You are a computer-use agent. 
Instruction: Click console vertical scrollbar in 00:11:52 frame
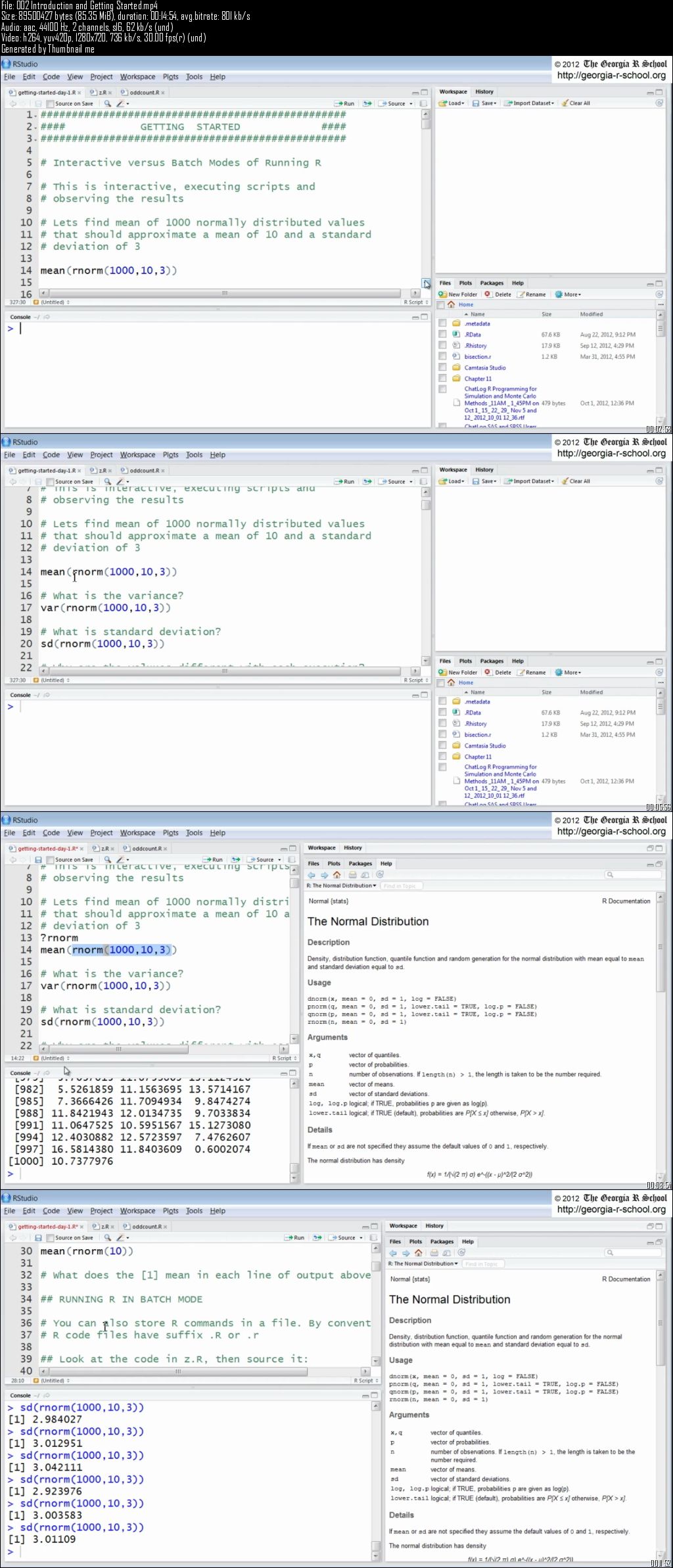(x=376, y=1481)
